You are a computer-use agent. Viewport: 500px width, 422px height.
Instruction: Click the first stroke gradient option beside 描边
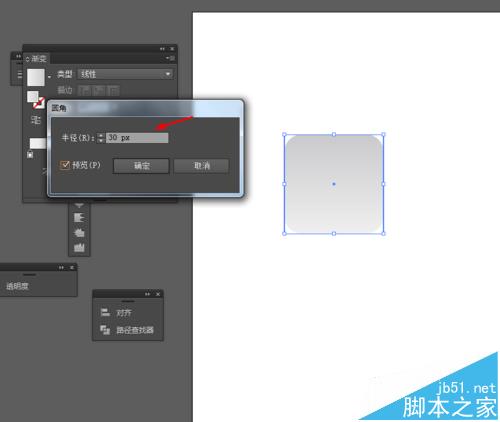[84, 90]
